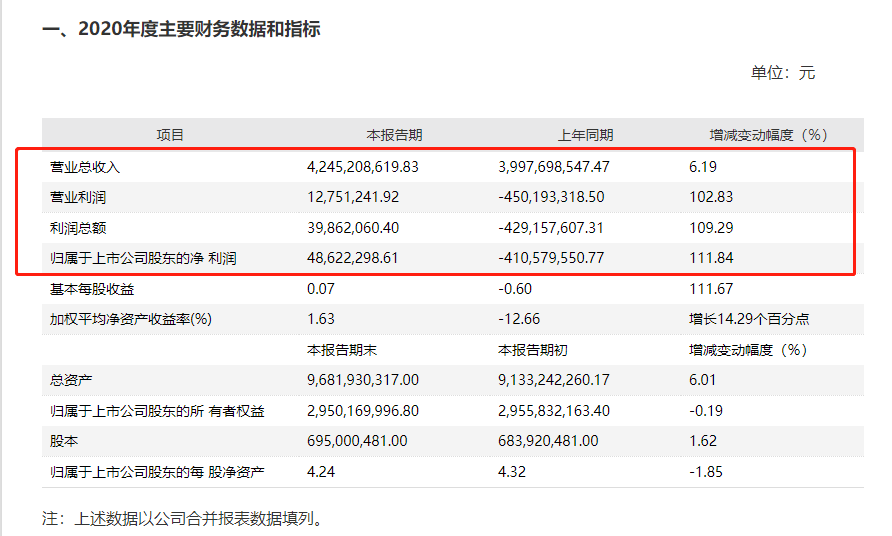
Task: Click the value 4,245,208,619.83
Action: click(362, 167)
